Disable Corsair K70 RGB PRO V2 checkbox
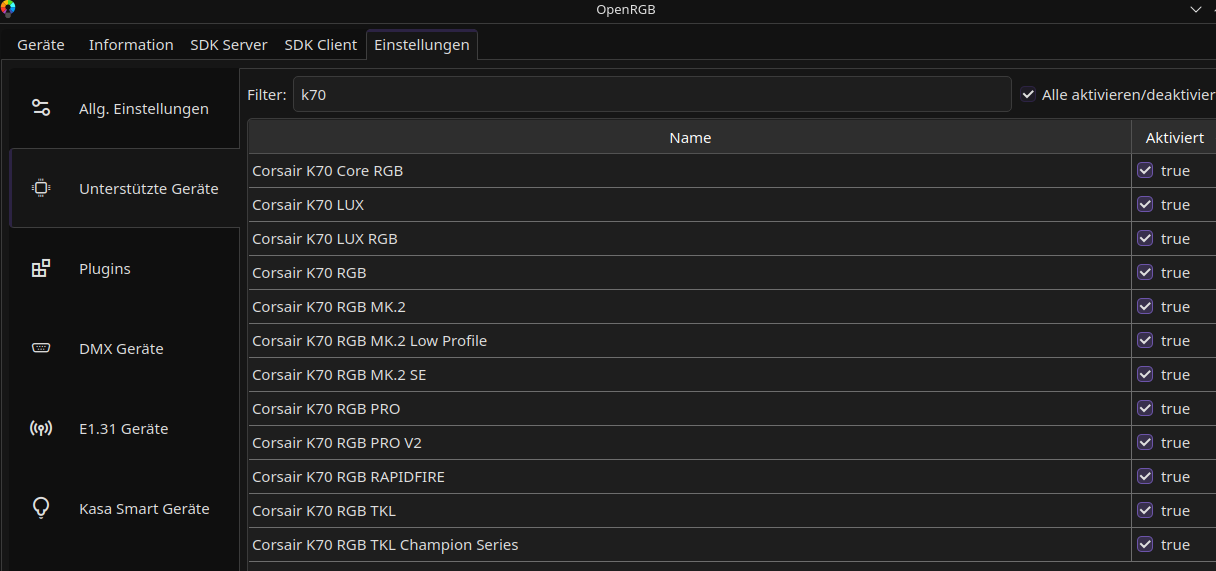 click(x=1146, y=442)
